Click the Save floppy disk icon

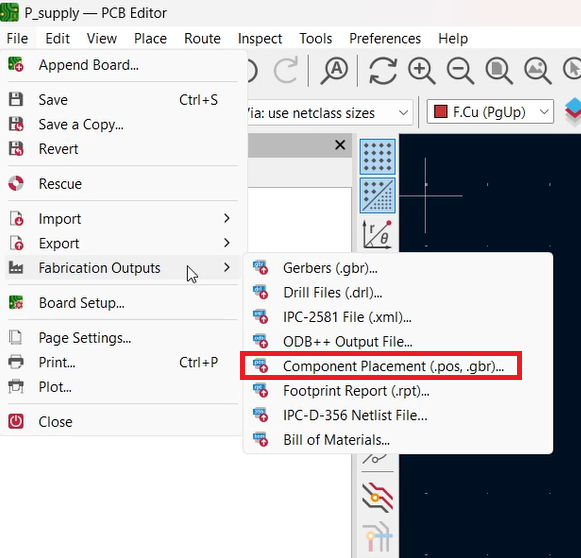[x=16, y=100]
